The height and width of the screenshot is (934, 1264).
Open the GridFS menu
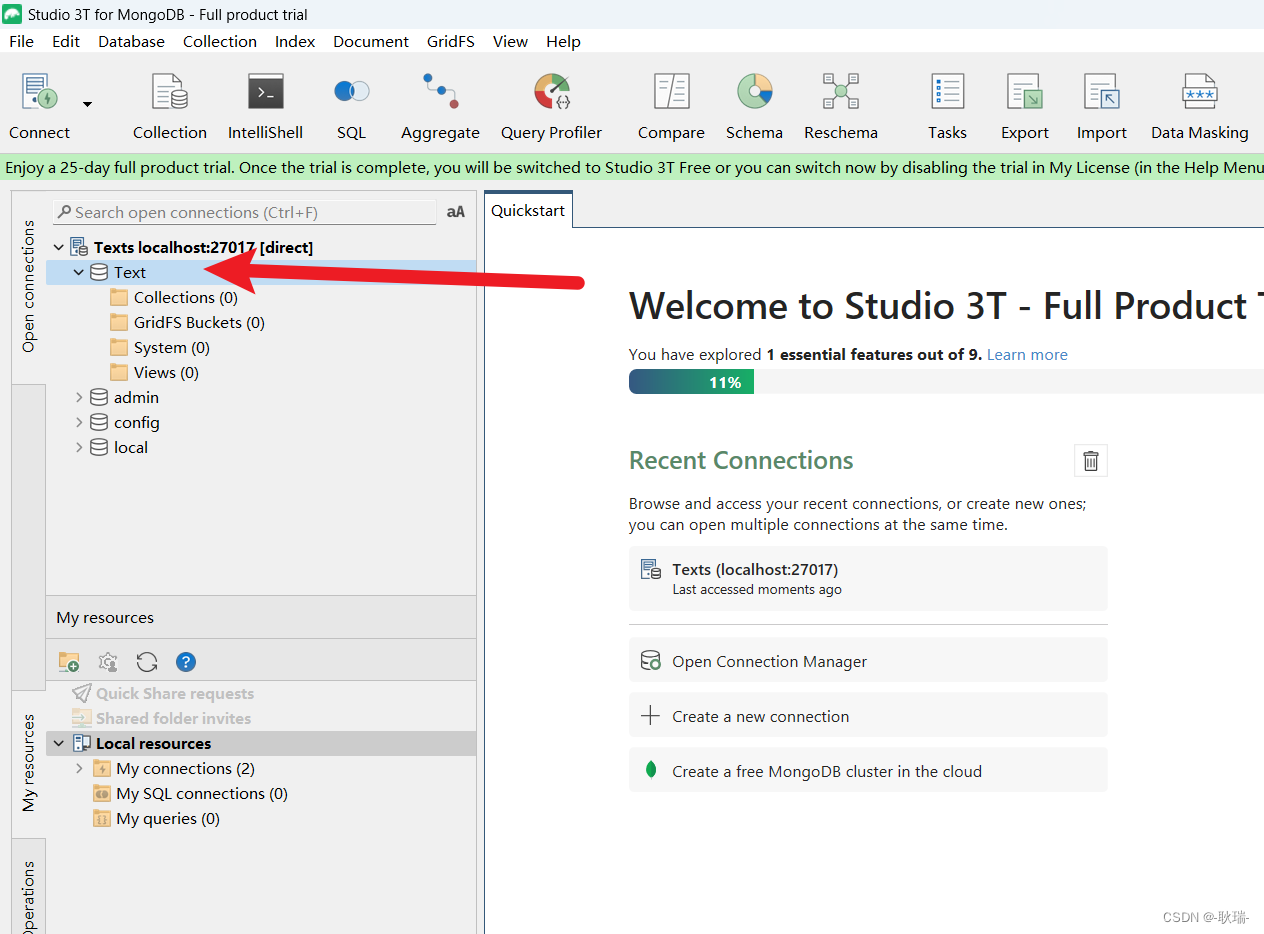(451, 41)
